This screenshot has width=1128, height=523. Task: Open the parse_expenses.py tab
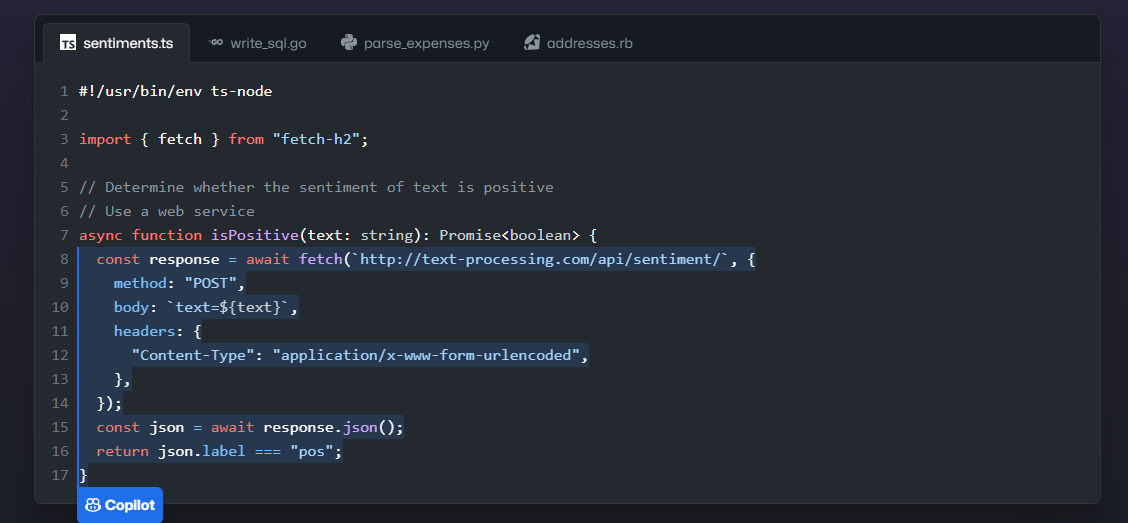pos(426,43)
